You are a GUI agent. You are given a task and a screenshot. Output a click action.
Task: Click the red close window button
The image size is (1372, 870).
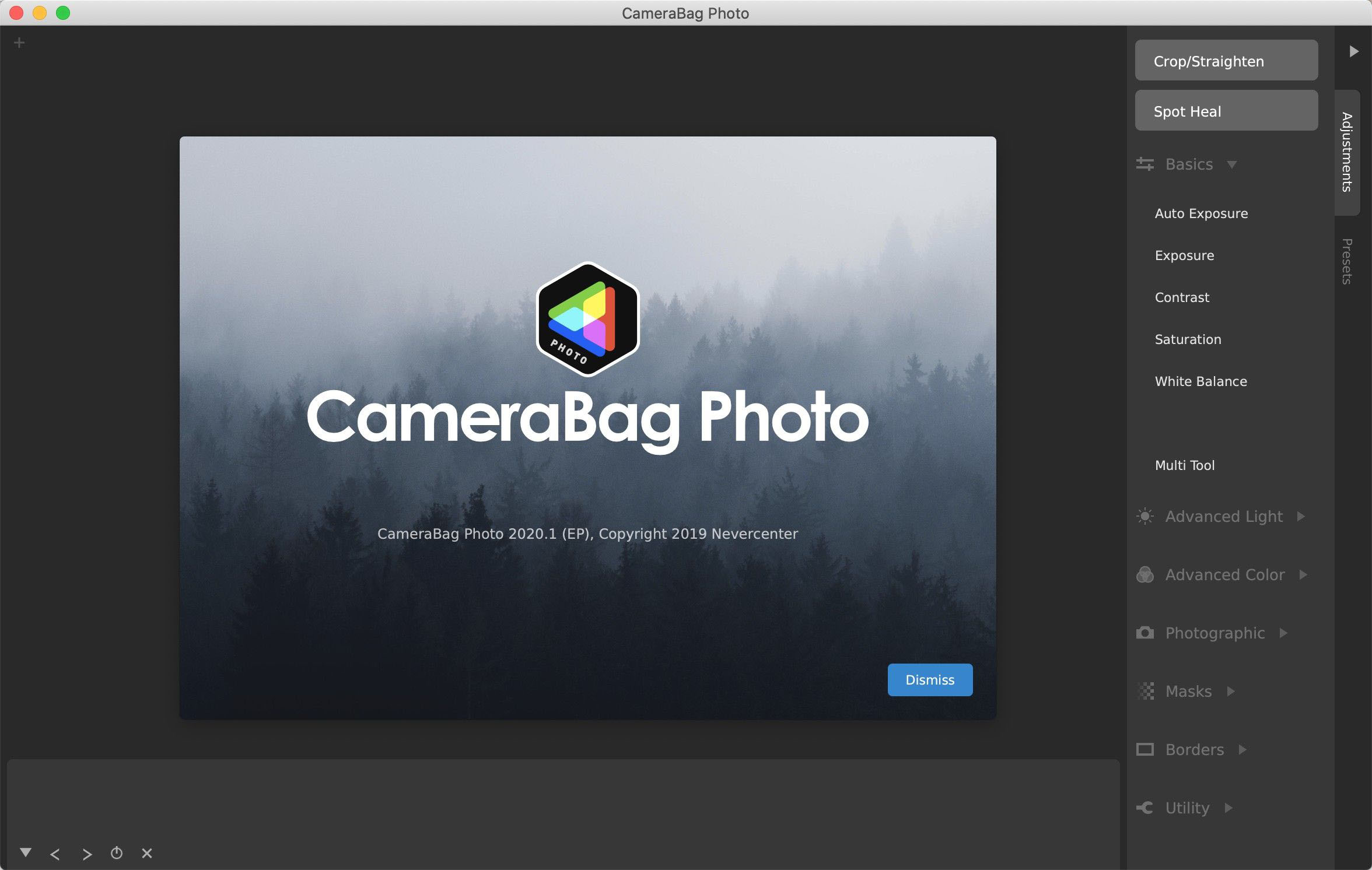tap(16, 13)
